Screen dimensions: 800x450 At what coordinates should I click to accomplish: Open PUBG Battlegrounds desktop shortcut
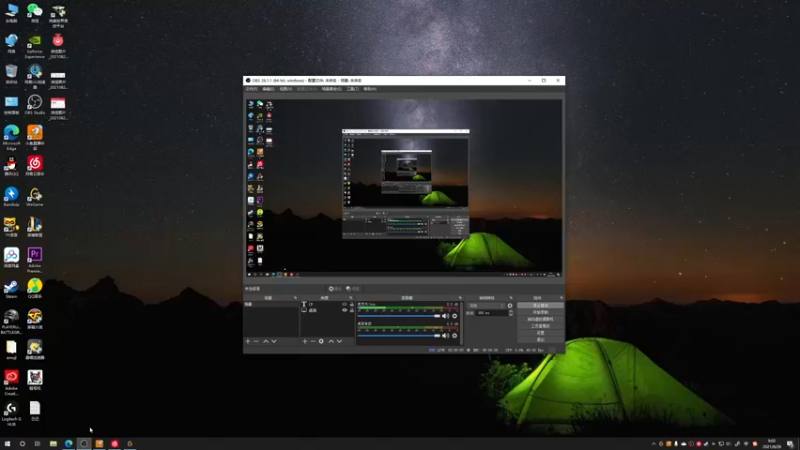pyautogui.click(x=11, y=321)
